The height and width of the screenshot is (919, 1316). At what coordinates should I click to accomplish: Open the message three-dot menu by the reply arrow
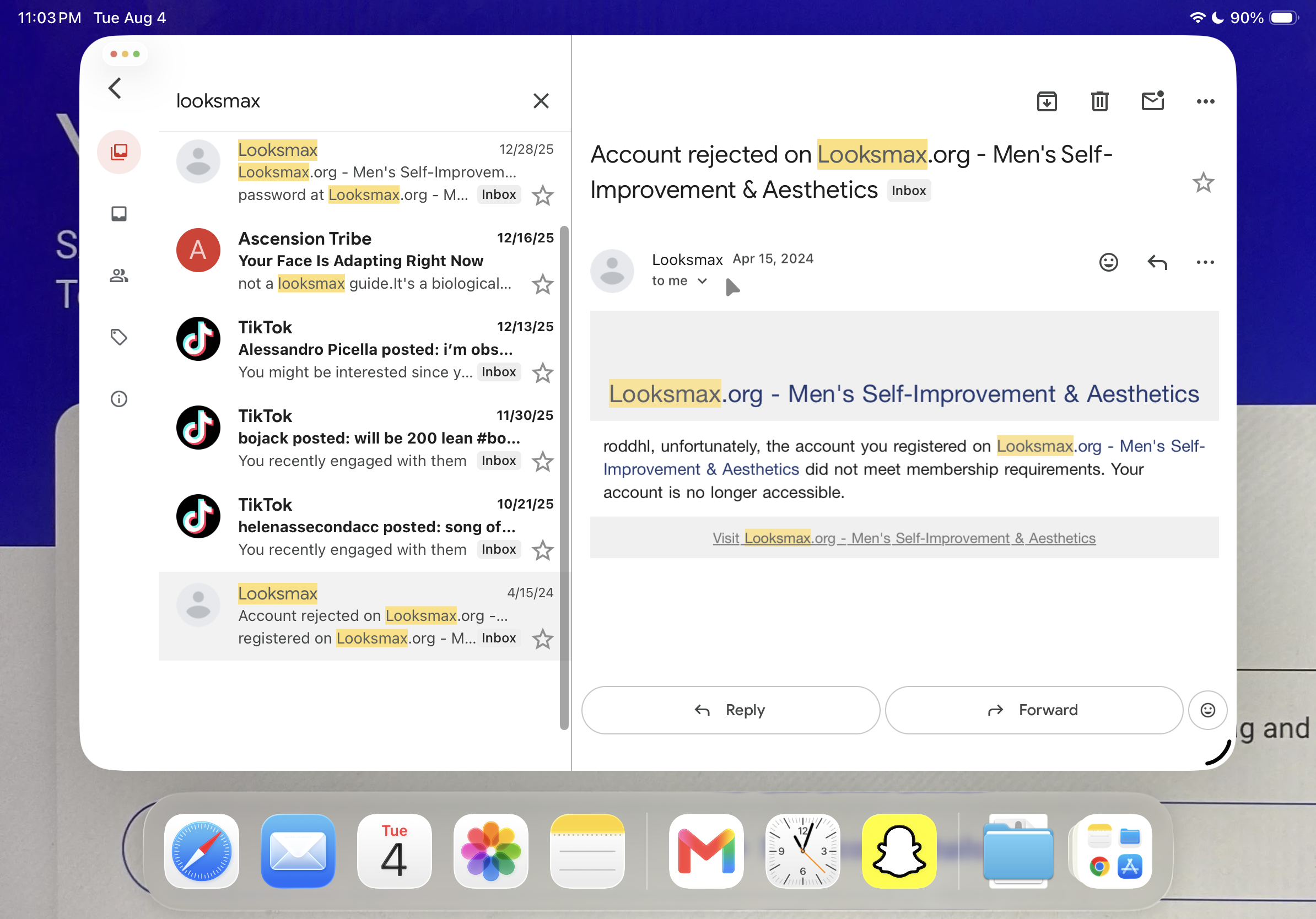click(x=1205, y=262)
